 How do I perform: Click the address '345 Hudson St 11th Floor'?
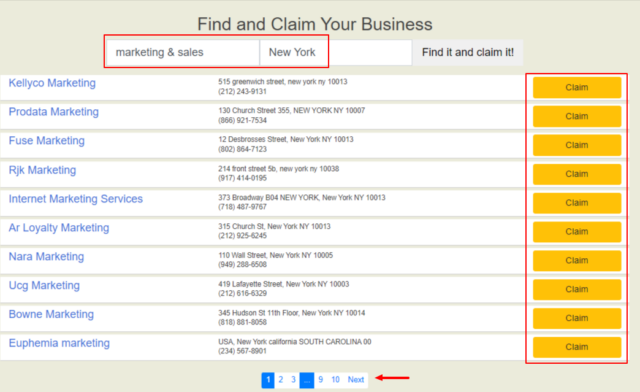pyautogui.click(x=259, y=313)
